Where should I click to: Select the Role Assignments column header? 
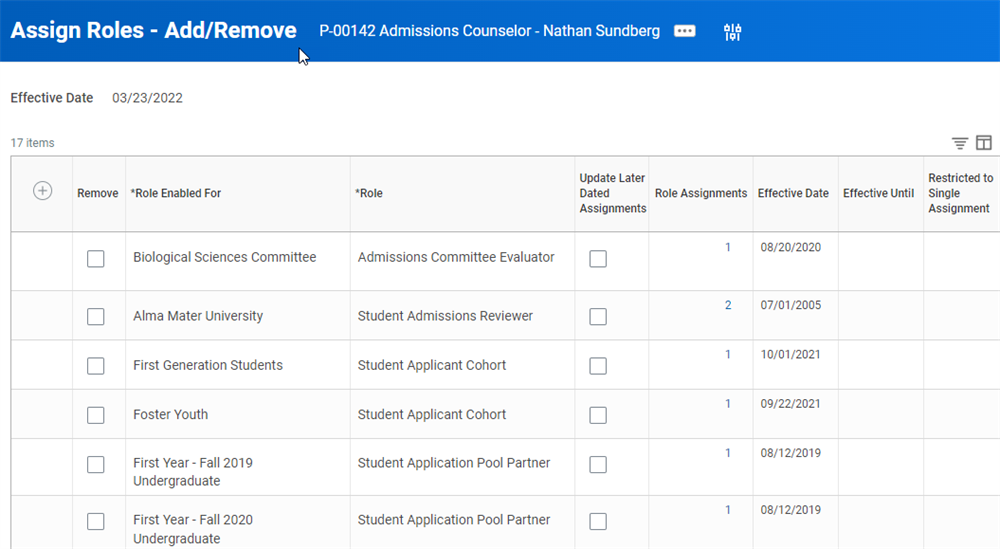tap(701, 193)
